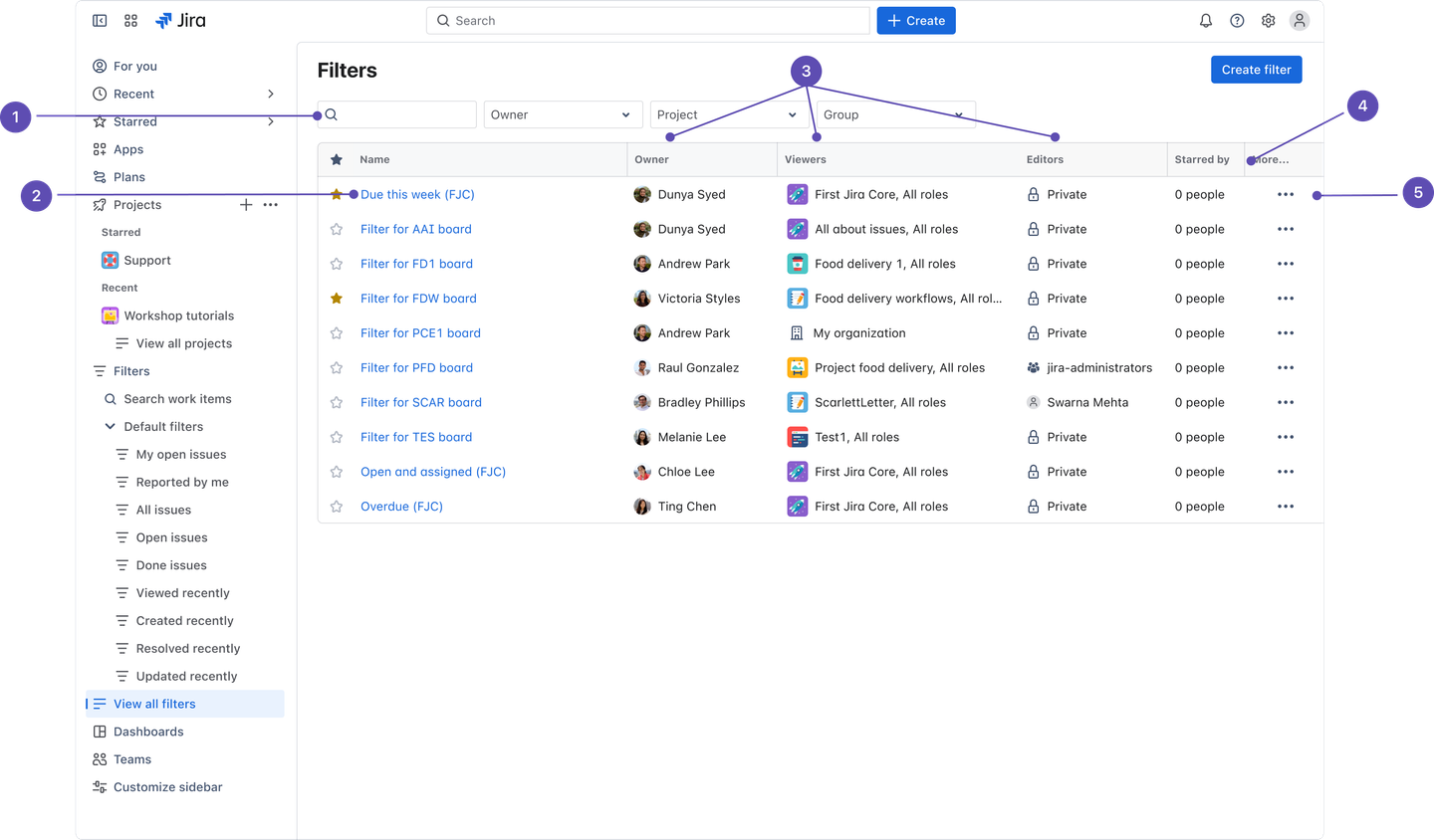Open the Owner dropdown filter
1434x840 pixels.
click(560, 114)
